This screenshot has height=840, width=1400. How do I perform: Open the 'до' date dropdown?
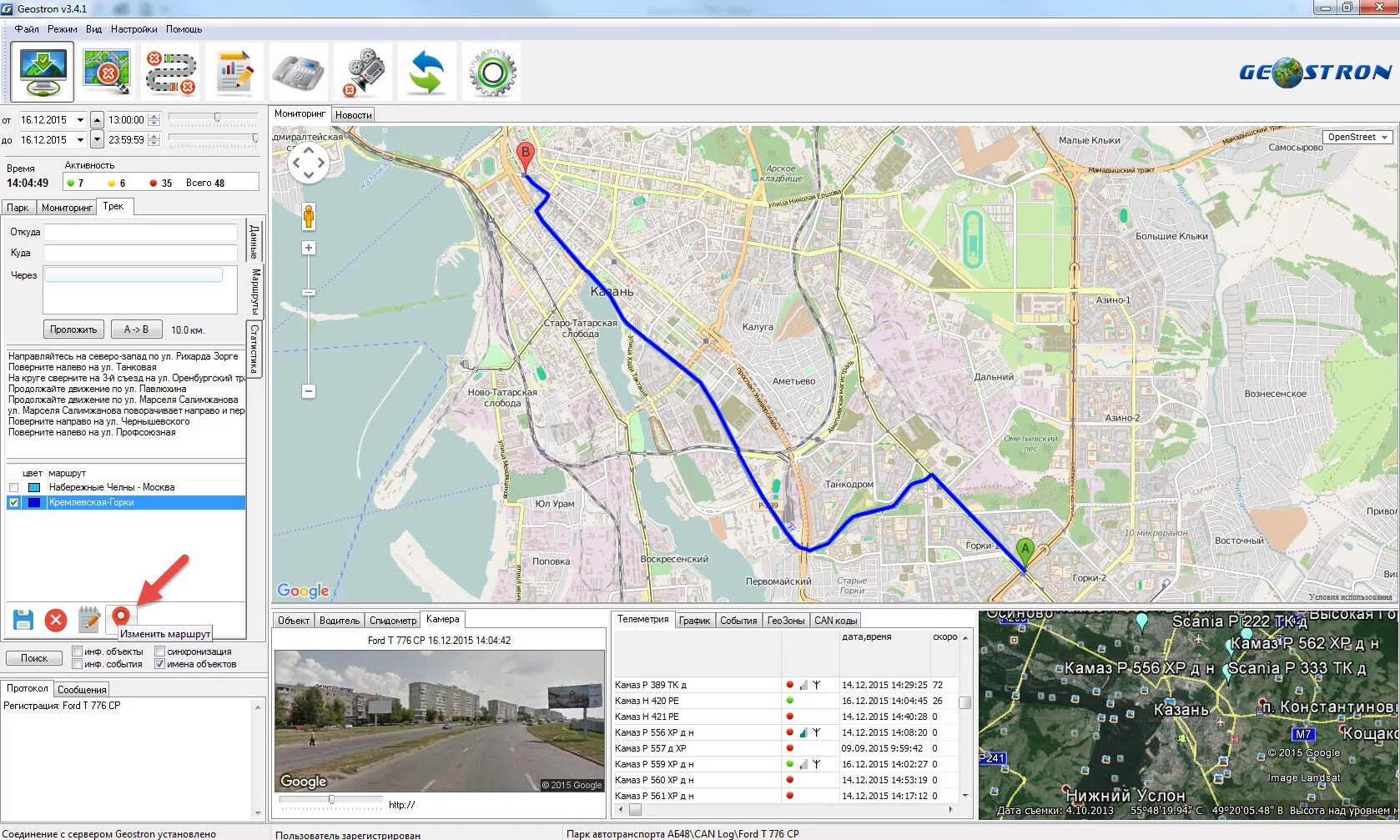[80, 140]
